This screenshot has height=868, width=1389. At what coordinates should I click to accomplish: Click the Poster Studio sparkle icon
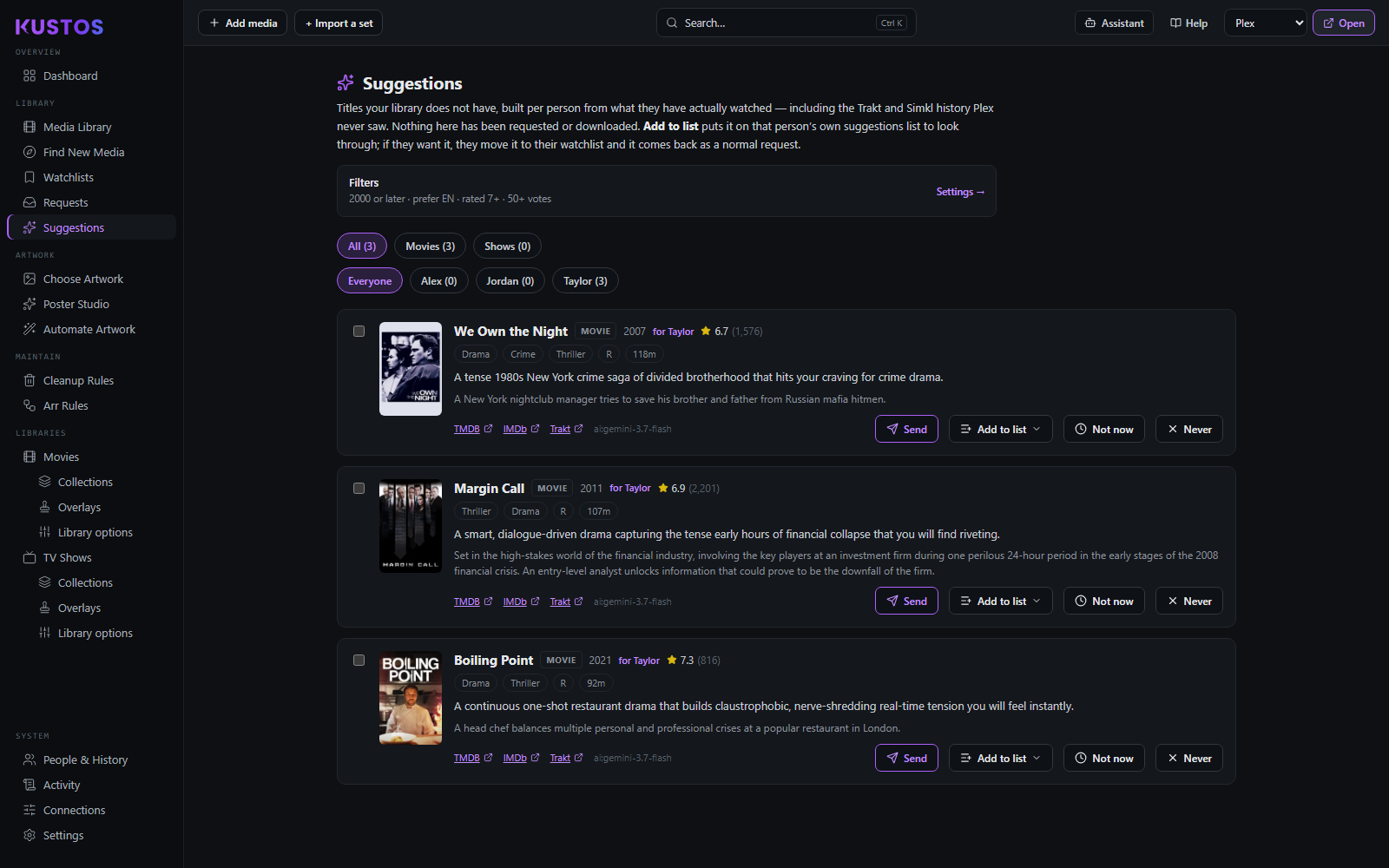click(30, 304)
